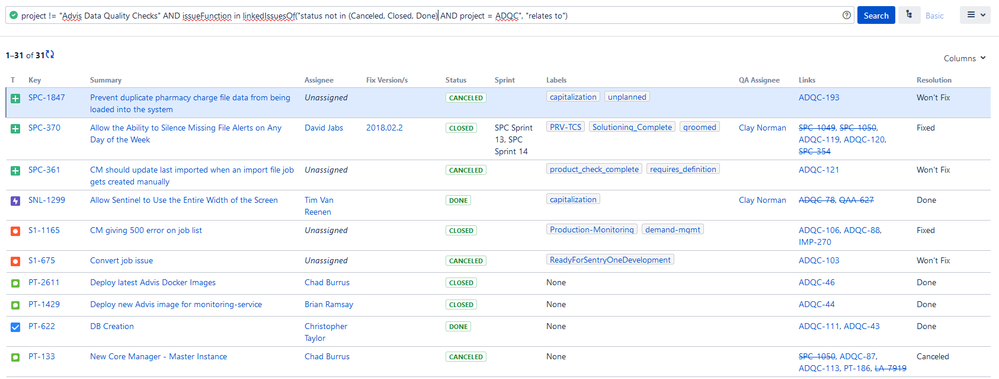The width and height of the screenshot is (999, 379).
Task: Sort by the Fix Version/s column header
Action: point(387,80)
